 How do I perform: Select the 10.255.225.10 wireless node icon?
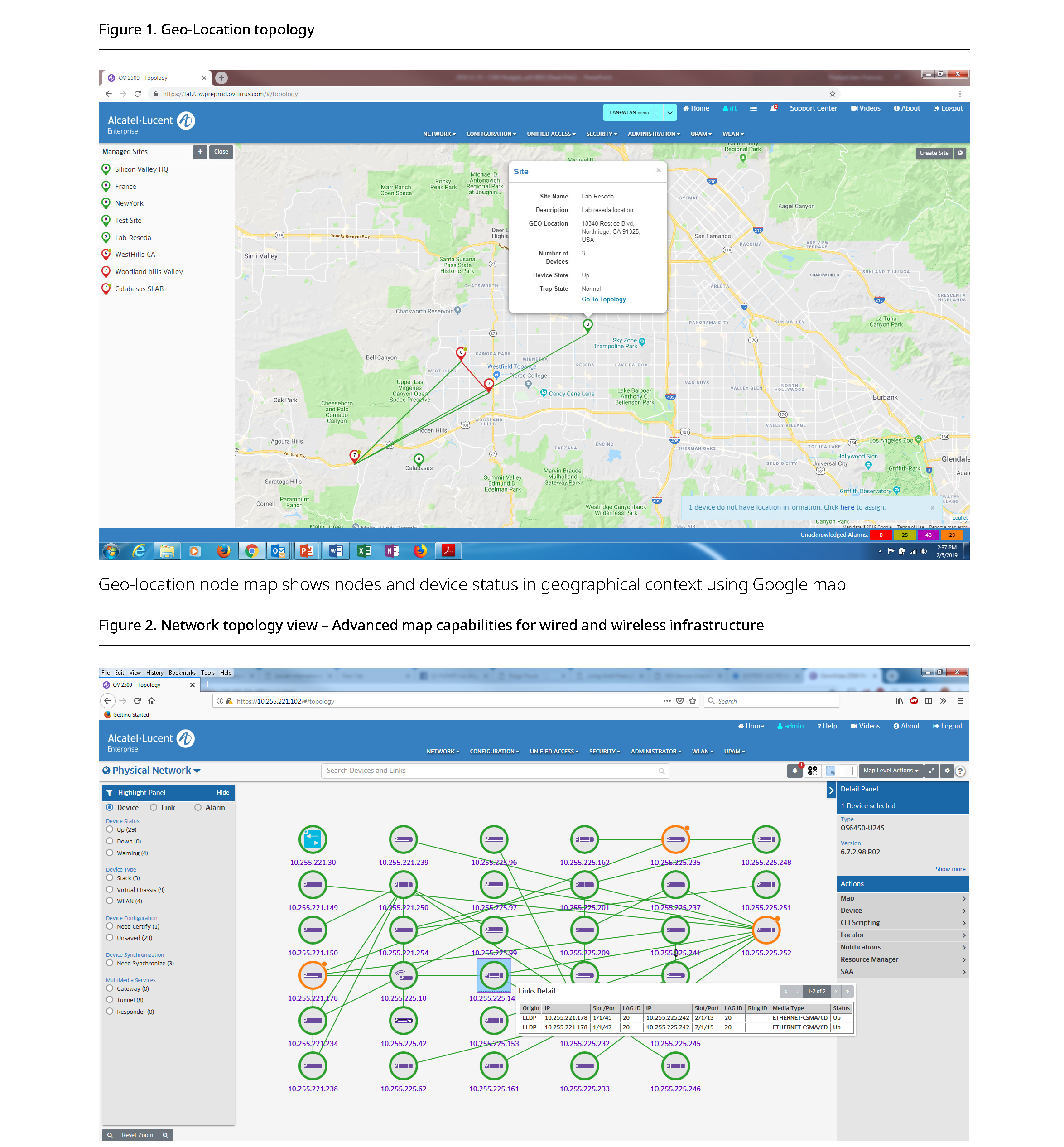point(403,975)
